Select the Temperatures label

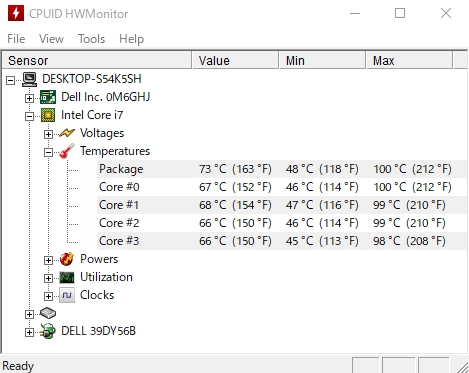(115, 151)
